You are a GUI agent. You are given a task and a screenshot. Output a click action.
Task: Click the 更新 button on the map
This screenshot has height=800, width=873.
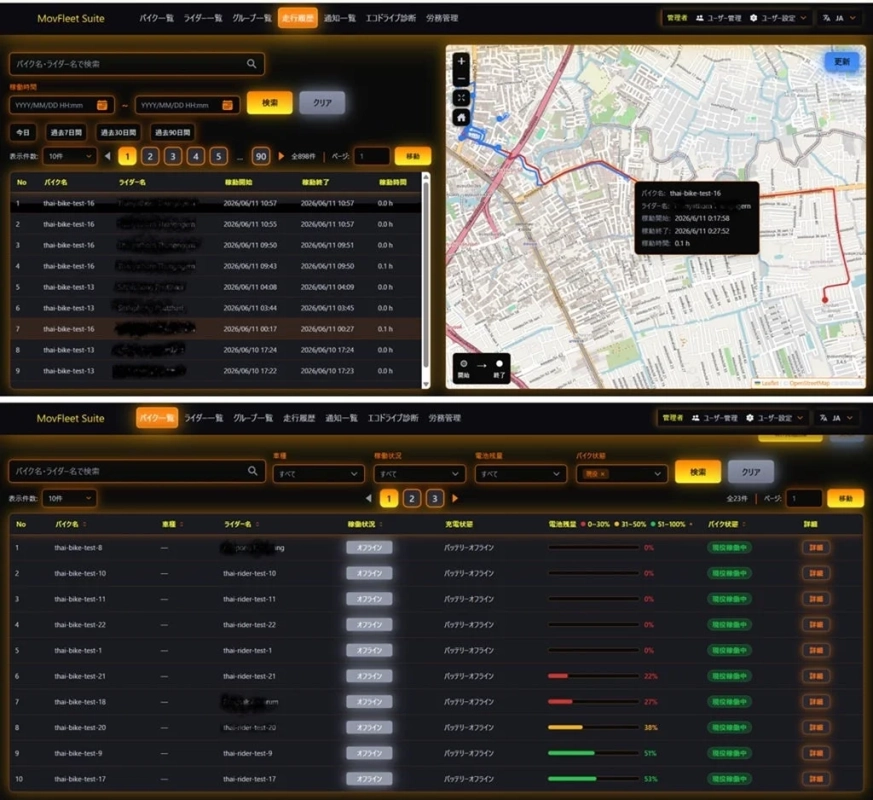pos(841,61)
